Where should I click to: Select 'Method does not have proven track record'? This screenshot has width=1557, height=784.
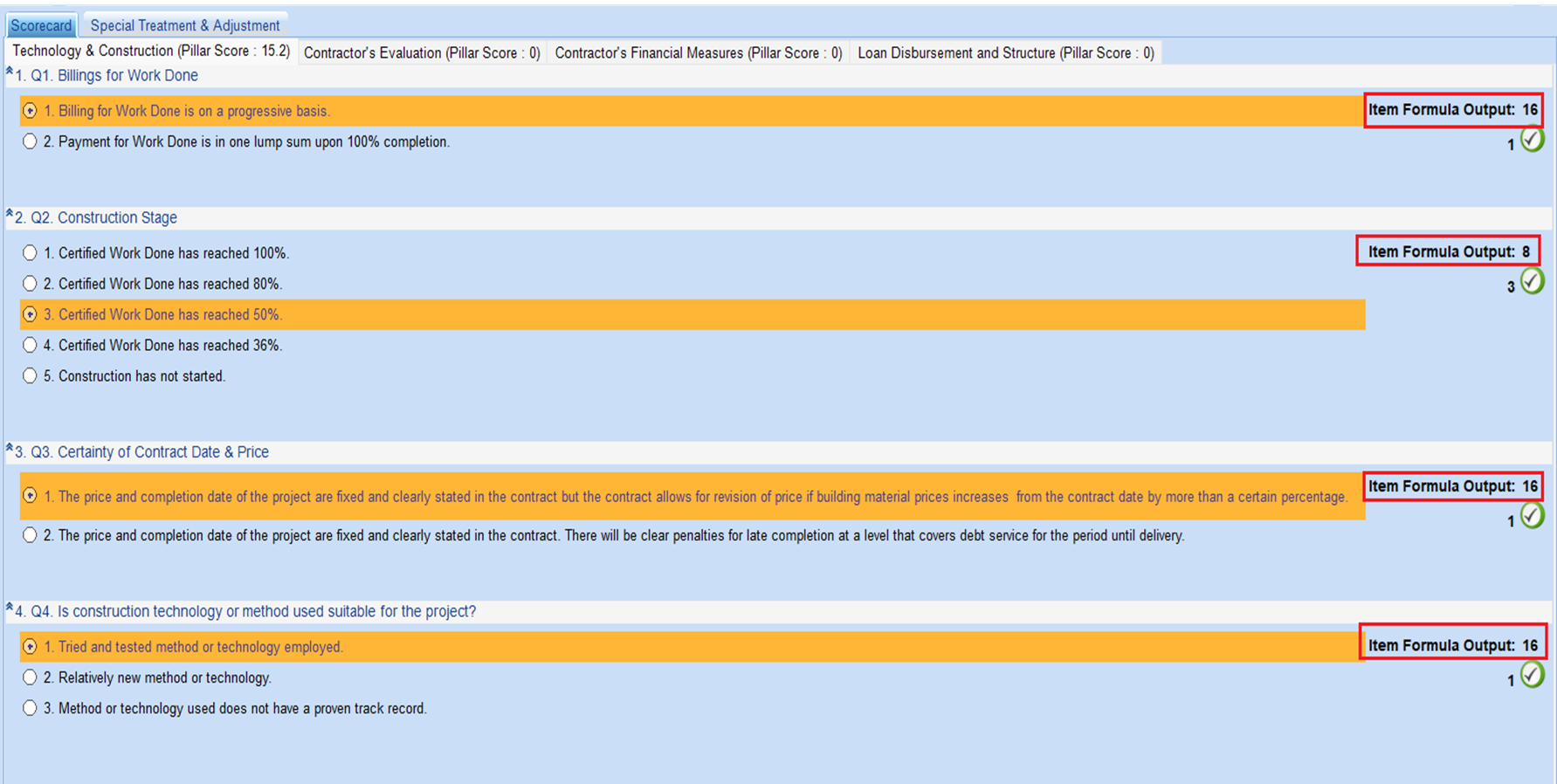point(30,708)
